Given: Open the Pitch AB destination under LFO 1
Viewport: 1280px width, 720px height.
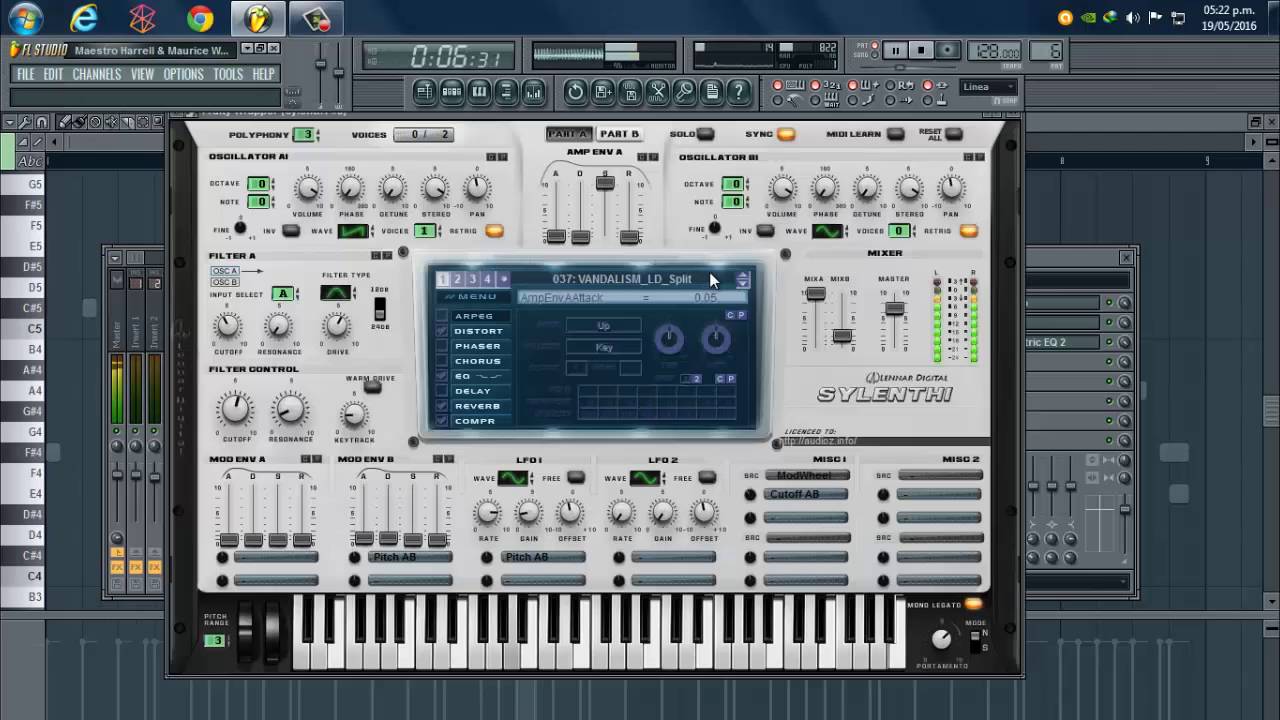Looking at the screenshot, I should coord(543,557).
